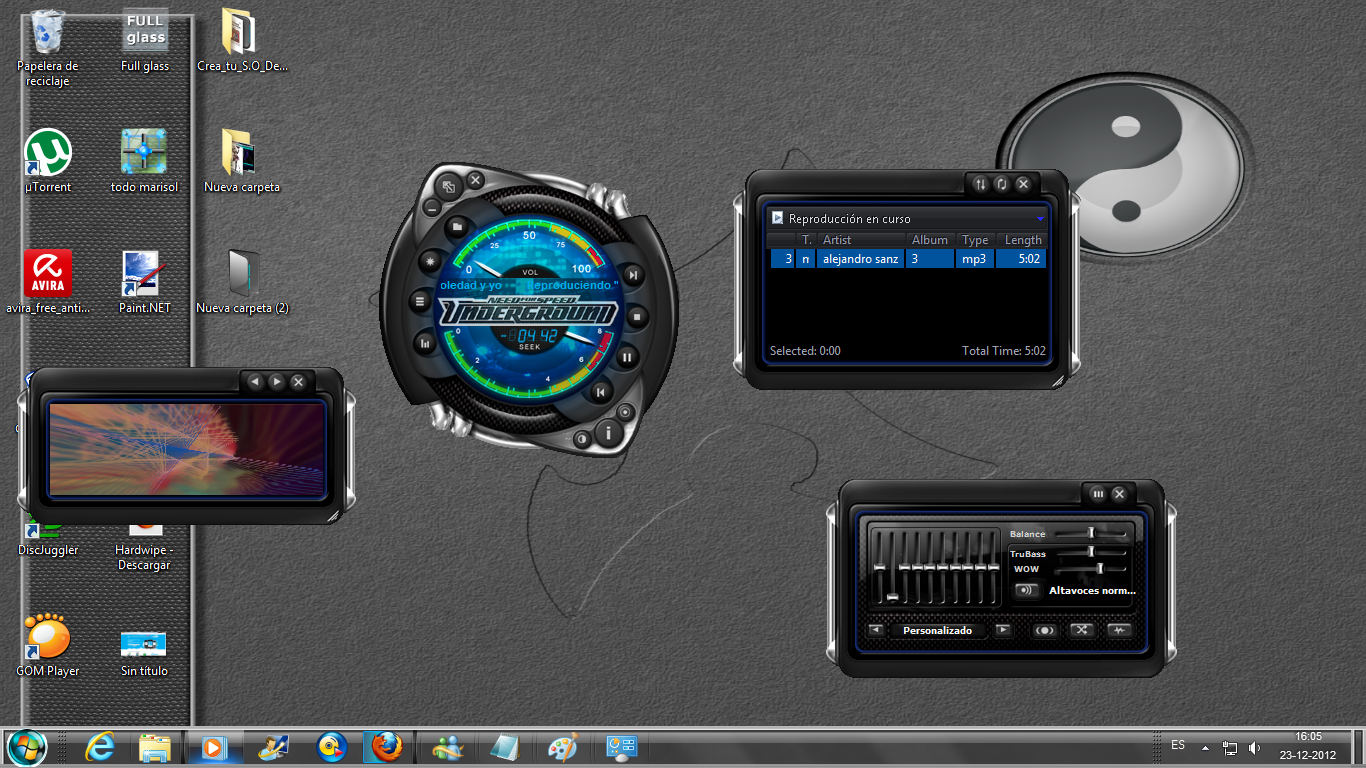Go to previous preset before Personalizado
The height and width of the screenshot is (768, 1366).
point(876,630)
